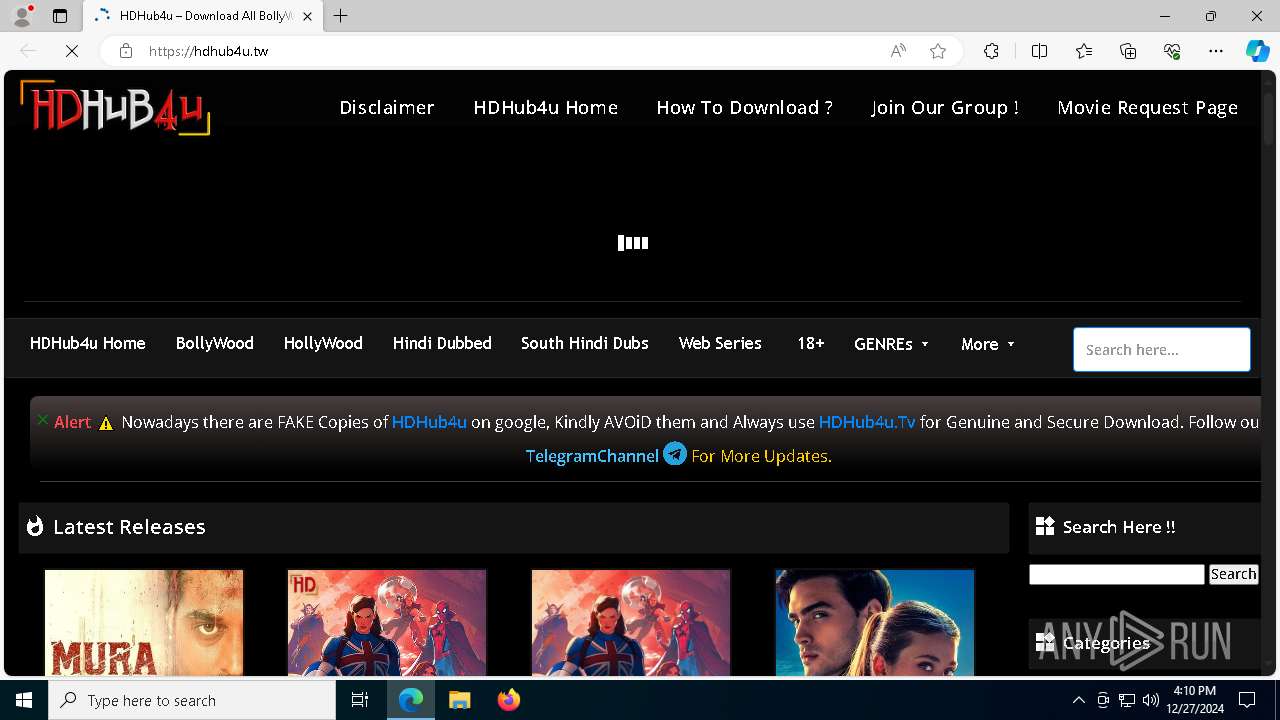This screenshot has height=720, width=1280.
Task: Expand the More dropdown menu
Action: (x=987, y=344)
